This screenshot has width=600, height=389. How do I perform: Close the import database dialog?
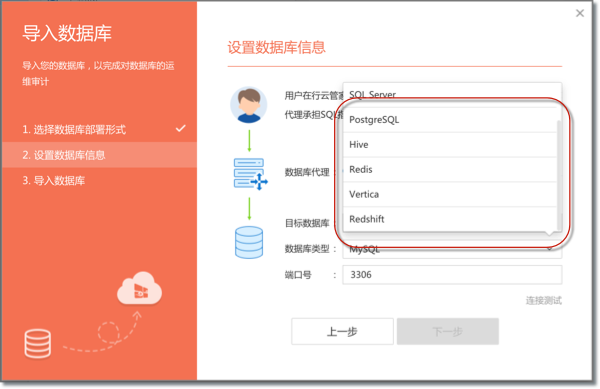(580, 13)
